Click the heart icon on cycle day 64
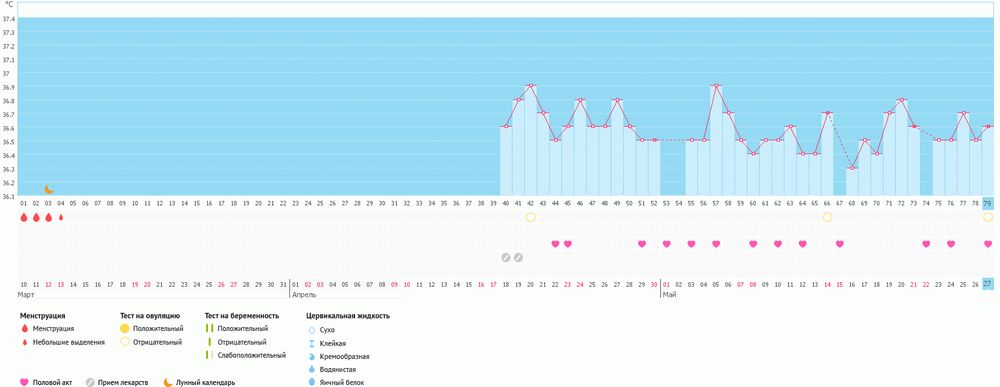Screen dimensions: 1000x387 (x=802, y=244)
